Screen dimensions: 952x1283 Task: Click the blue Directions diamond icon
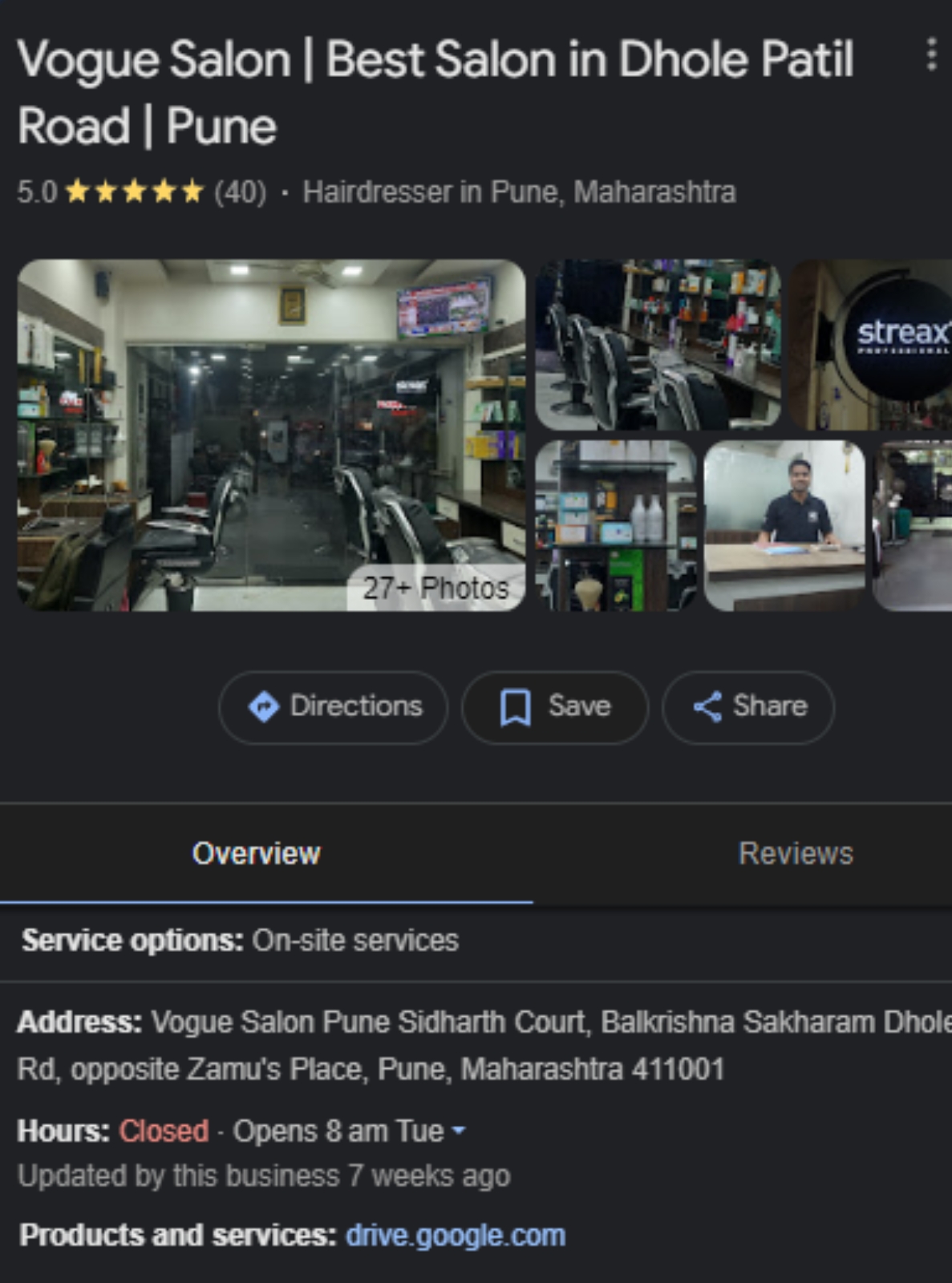(x=263, y=707)
